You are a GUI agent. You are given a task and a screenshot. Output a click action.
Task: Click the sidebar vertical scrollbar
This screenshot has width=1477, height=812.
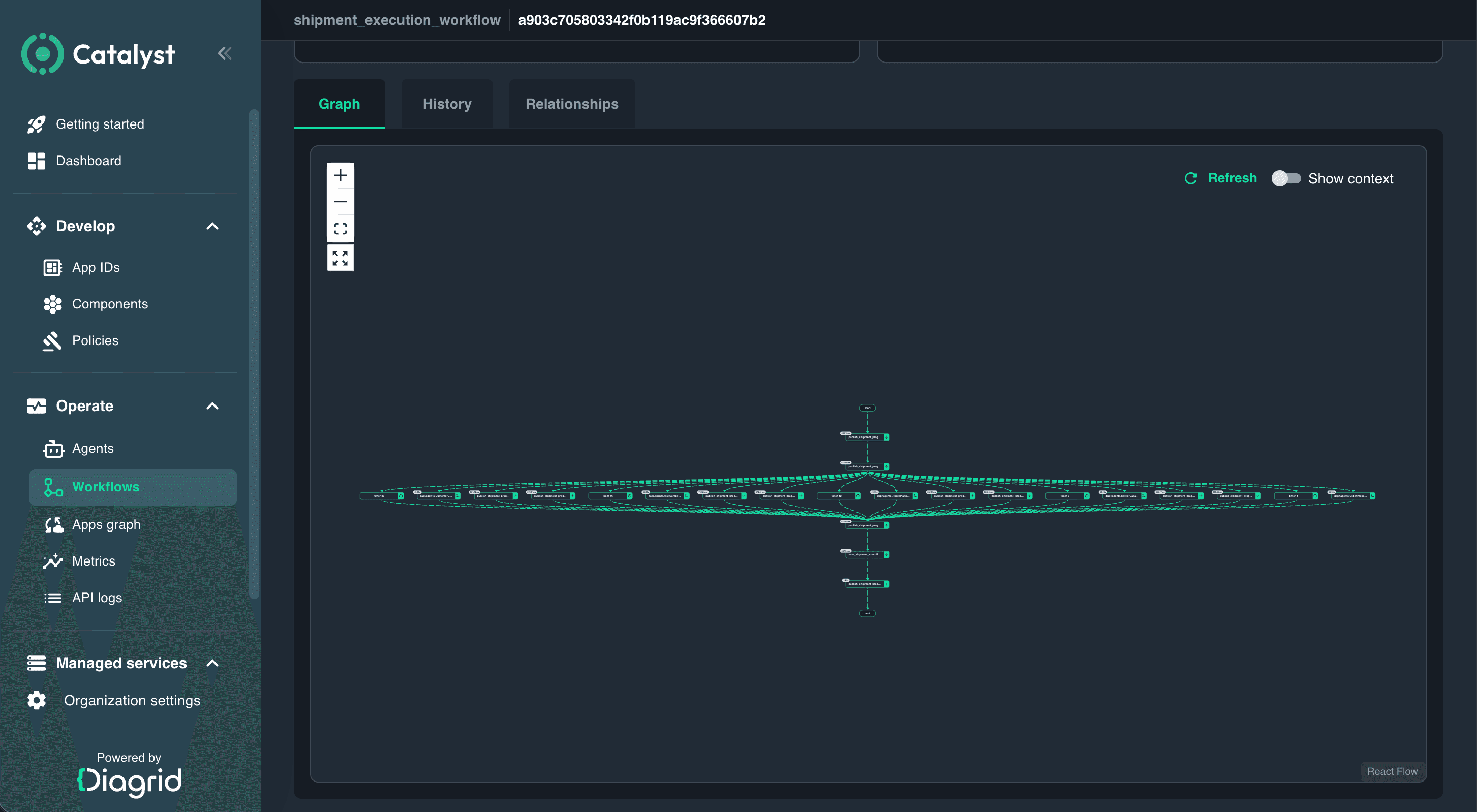254,354
